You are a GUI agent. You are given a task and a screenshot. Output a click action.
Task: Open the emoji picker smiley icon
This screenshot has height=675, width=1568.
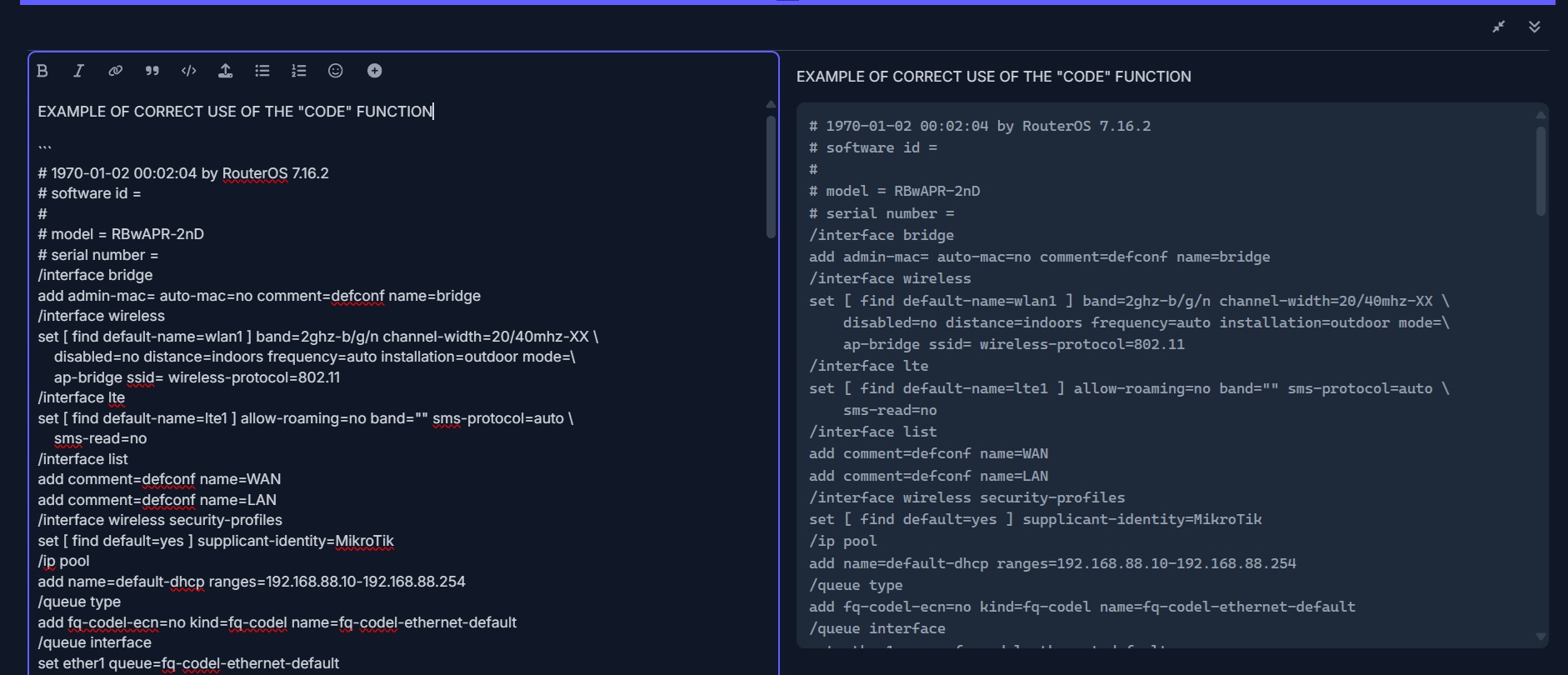click(x=336, y=71)
